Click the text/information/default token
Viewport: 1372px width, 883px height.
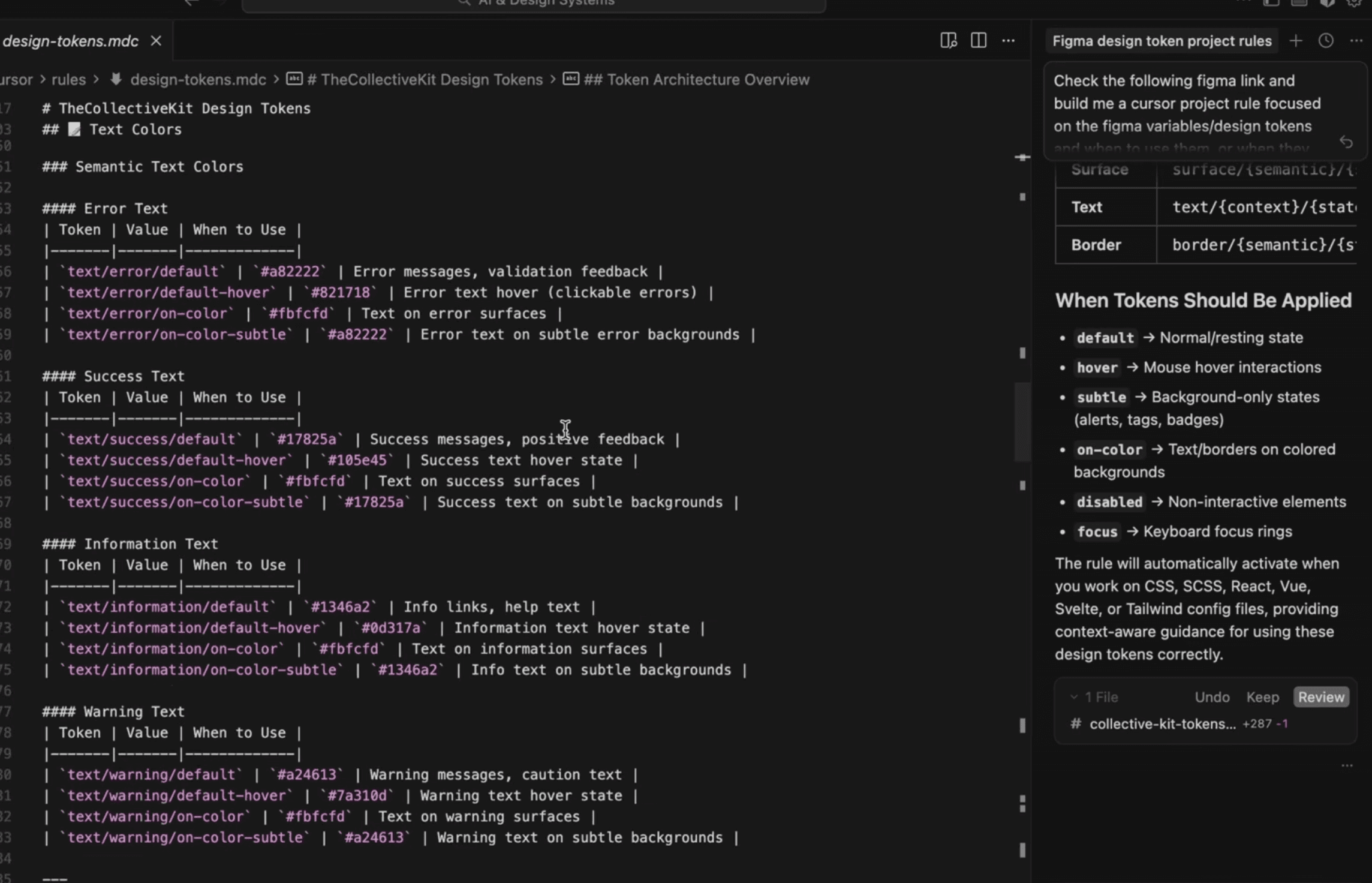168,607
